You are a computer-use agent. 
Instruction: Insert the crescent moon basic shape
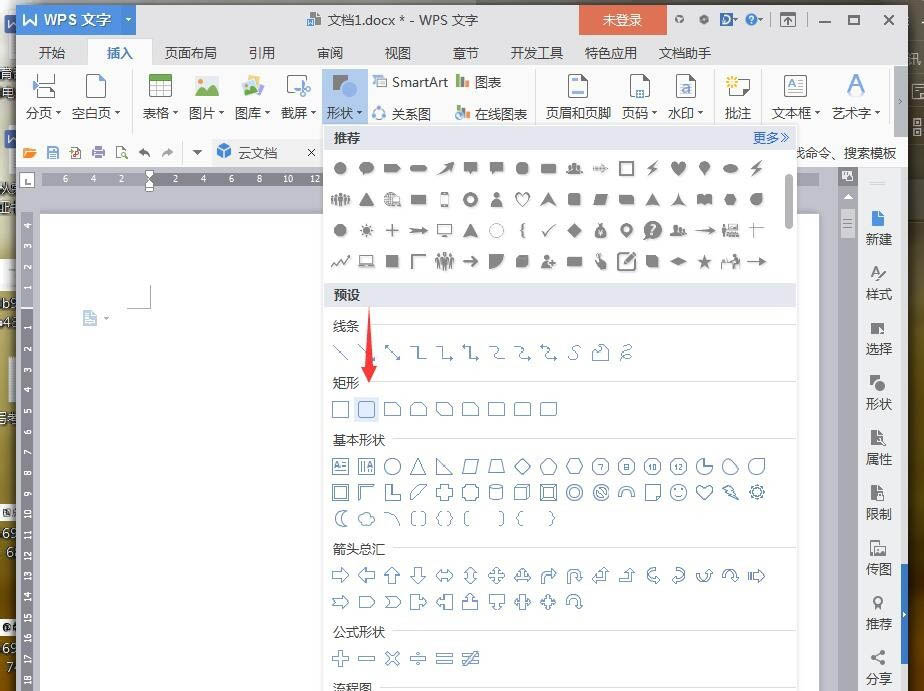[x=341, y=518]
